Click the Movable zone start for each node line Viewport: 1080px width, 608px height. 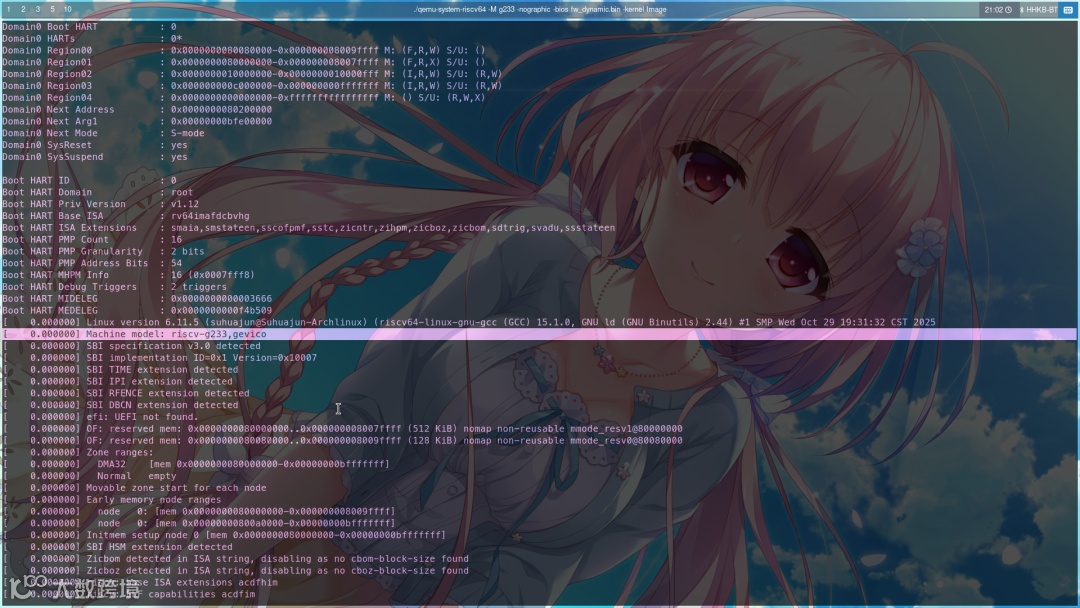[134, 488]
